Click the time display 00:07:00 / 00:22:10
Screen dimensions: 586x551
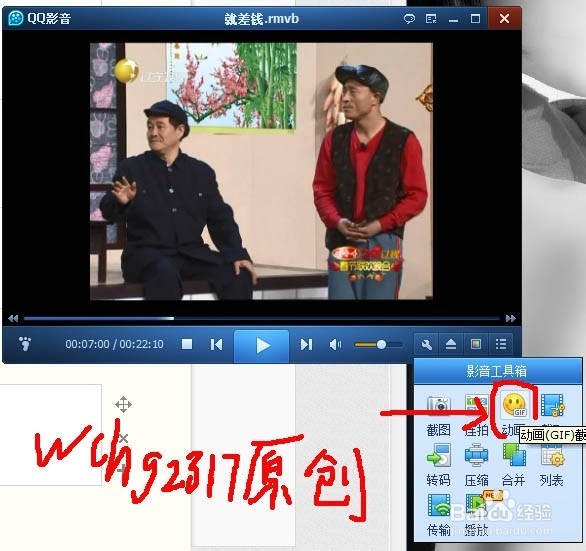point(114,344)
